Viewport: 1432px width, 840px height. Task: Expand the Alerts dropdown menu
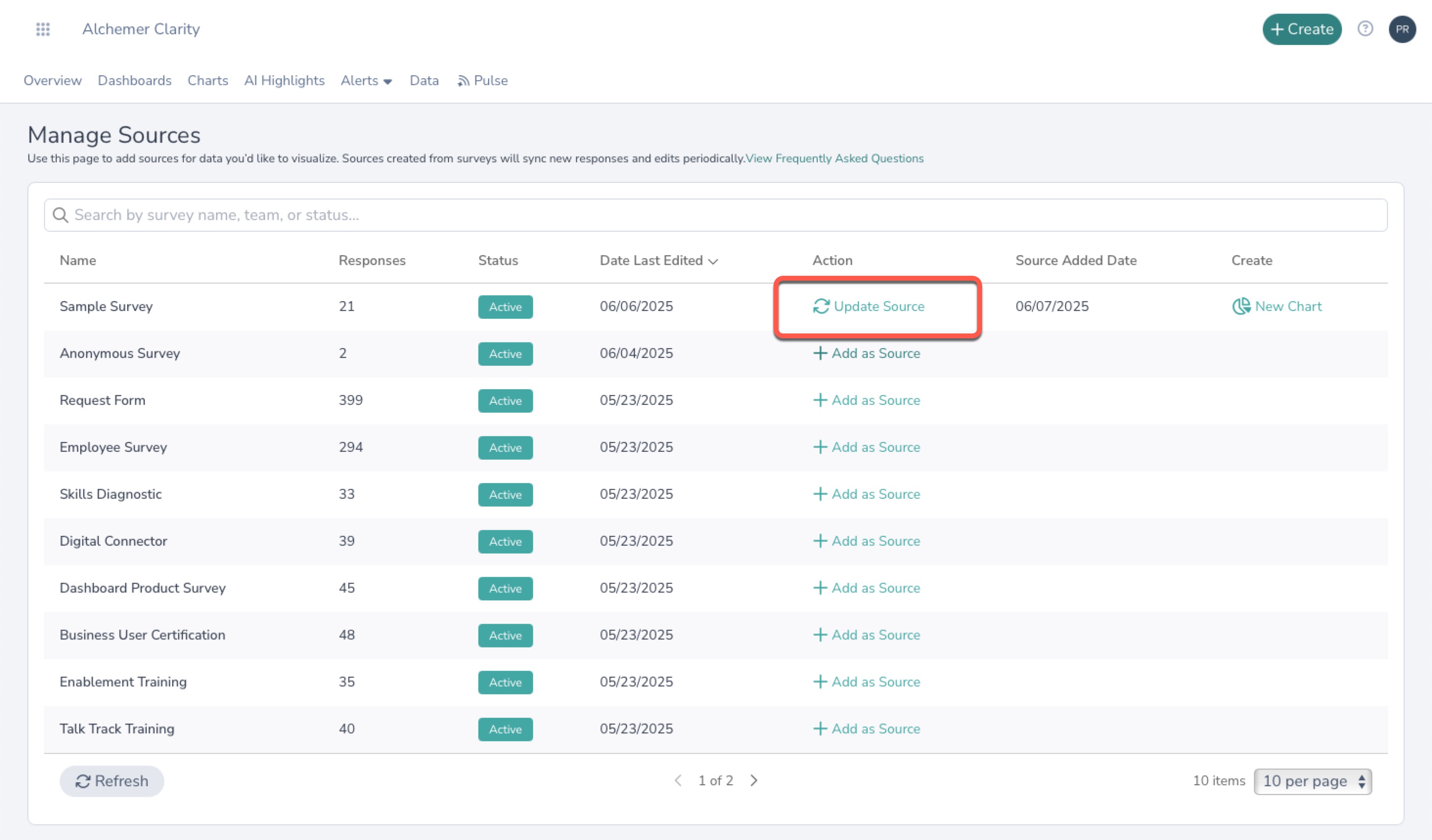(x=366, y=81)
